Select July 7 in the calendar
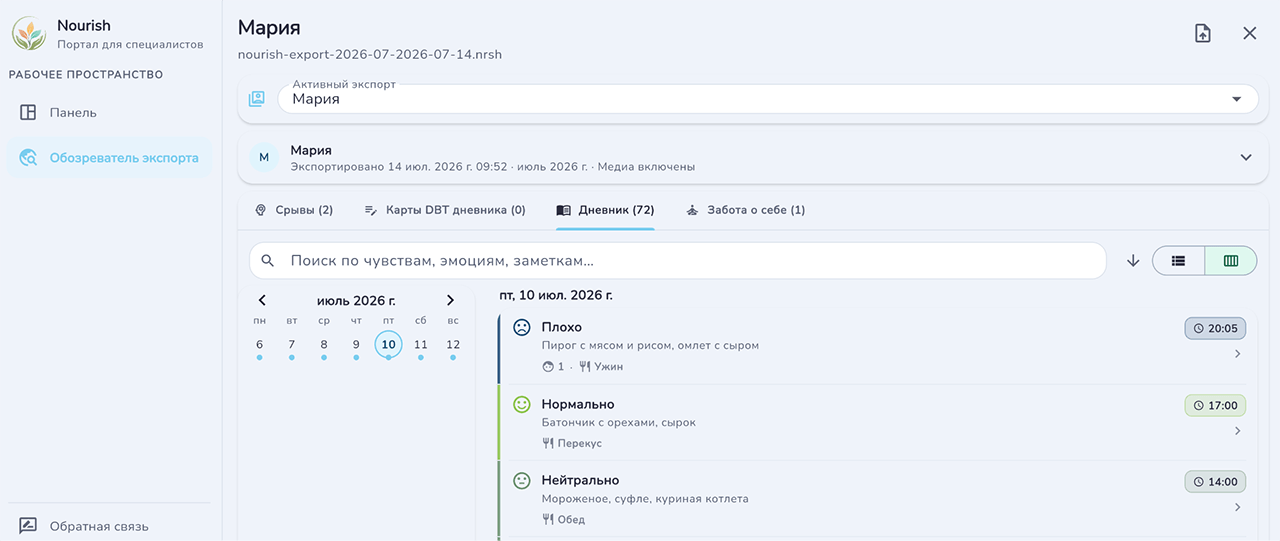 click(x=292, y=345)
